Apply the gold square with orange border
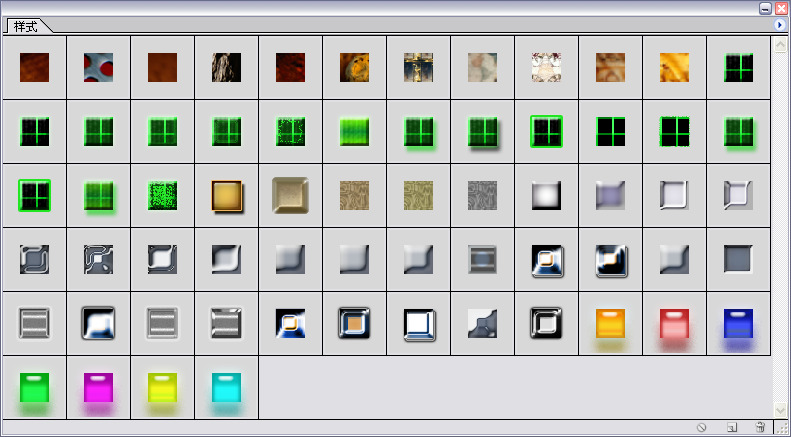 click(x=227, y=196)
